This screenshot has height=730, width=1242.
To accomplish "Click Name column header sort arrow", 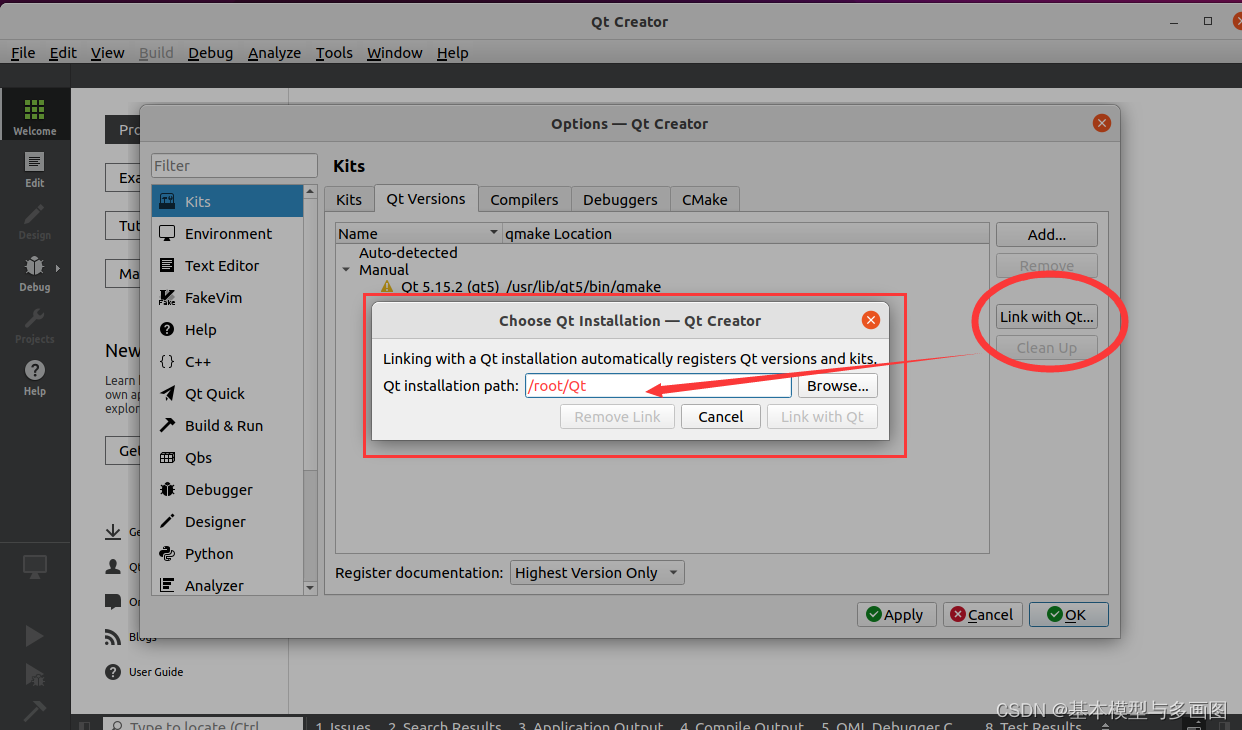I will (x=493, y=233).
